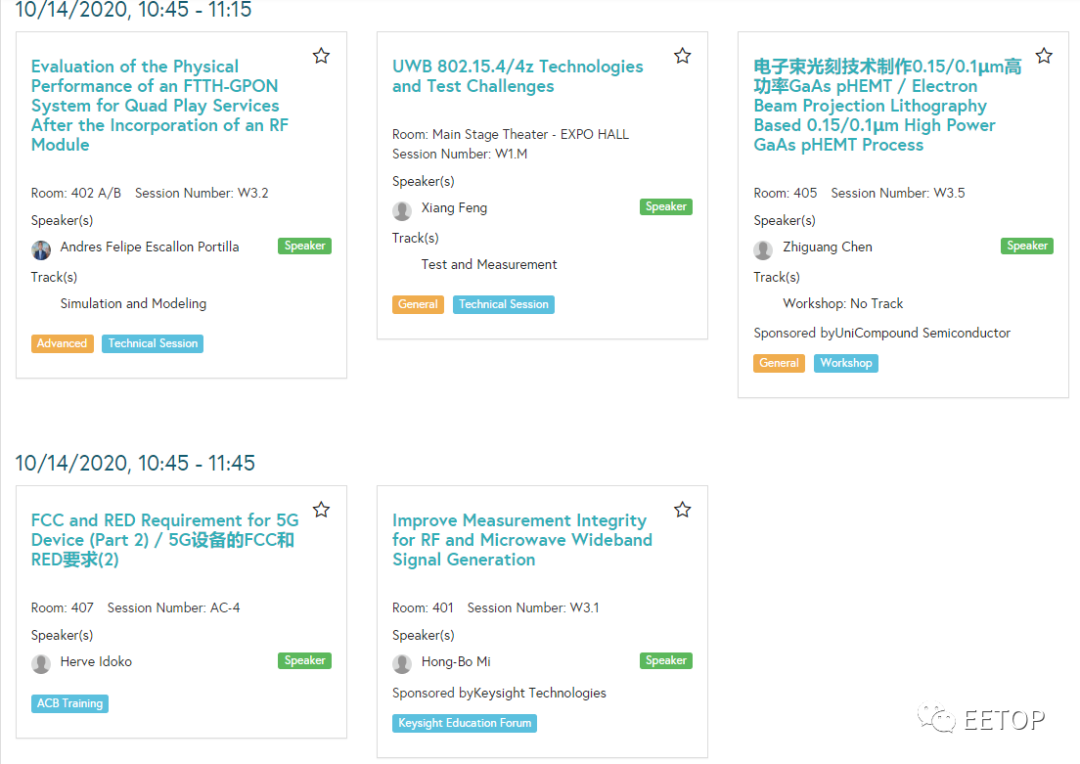The width and height of the screenshot is (1080, 764).
Task: Star the FCC and RED Requirement session
Action: tap(321, 510)
